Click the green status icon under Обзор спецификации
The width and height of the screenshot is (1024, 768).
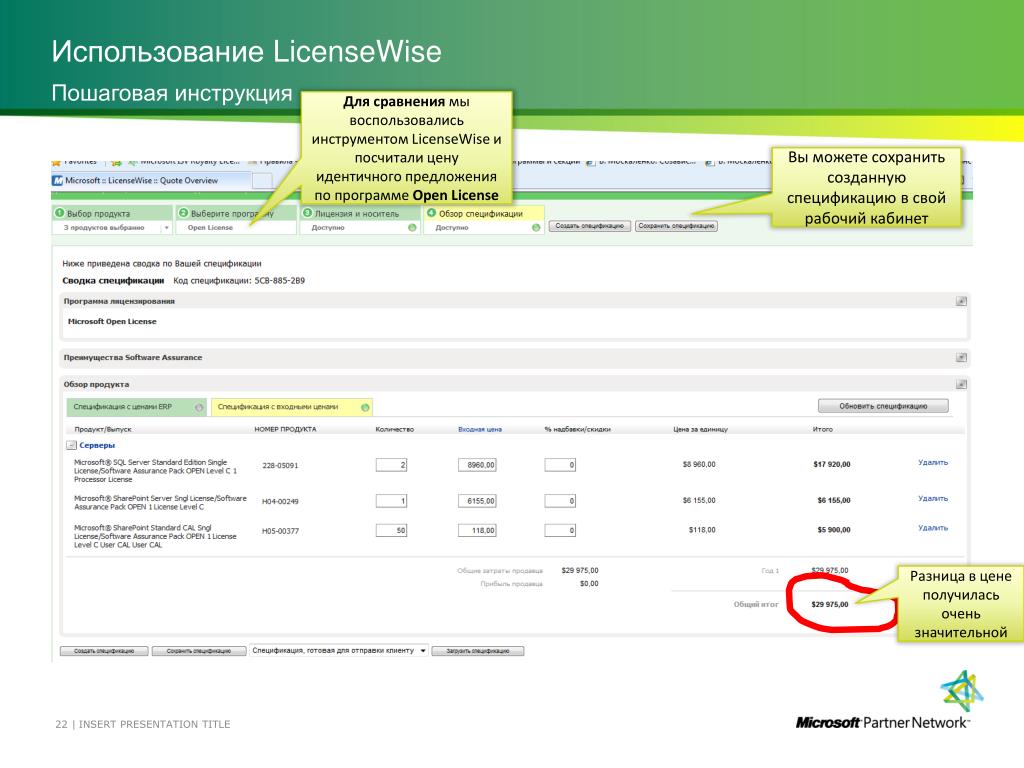pos(536,227)
